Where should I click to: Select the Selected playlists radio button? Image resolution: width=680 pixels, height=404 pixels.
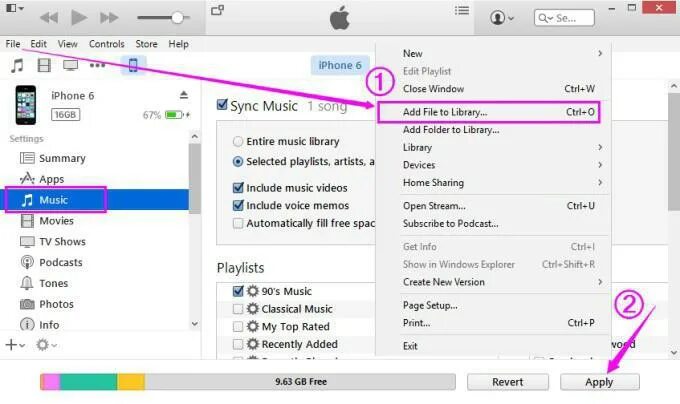click(x=238, y=162)
